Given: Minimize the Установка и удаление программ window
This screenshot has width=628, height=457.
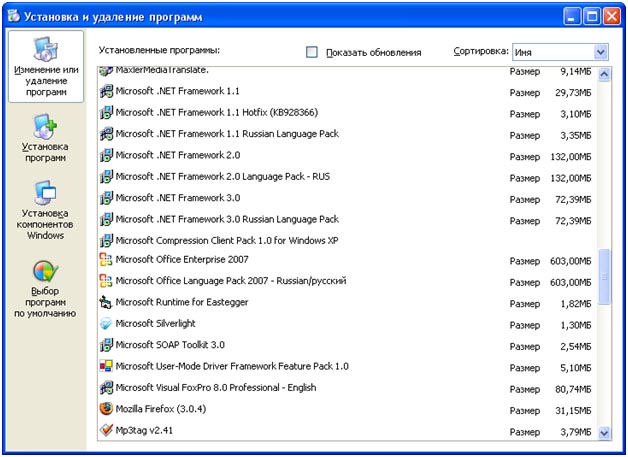Looking at the screenshot, I should (572, 16).
